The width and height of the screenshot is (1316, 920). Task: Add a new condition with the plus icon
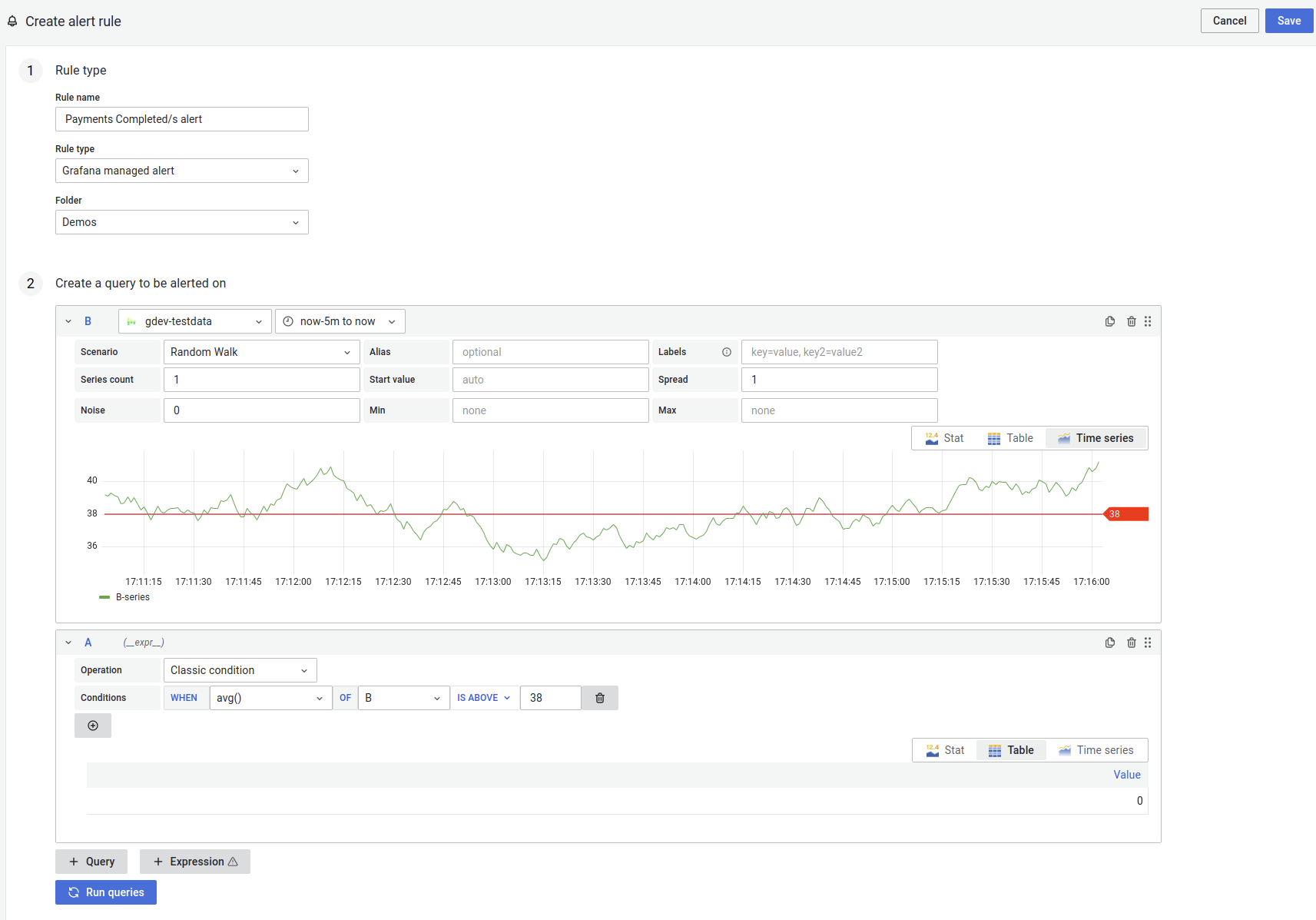tap(92, 725)
